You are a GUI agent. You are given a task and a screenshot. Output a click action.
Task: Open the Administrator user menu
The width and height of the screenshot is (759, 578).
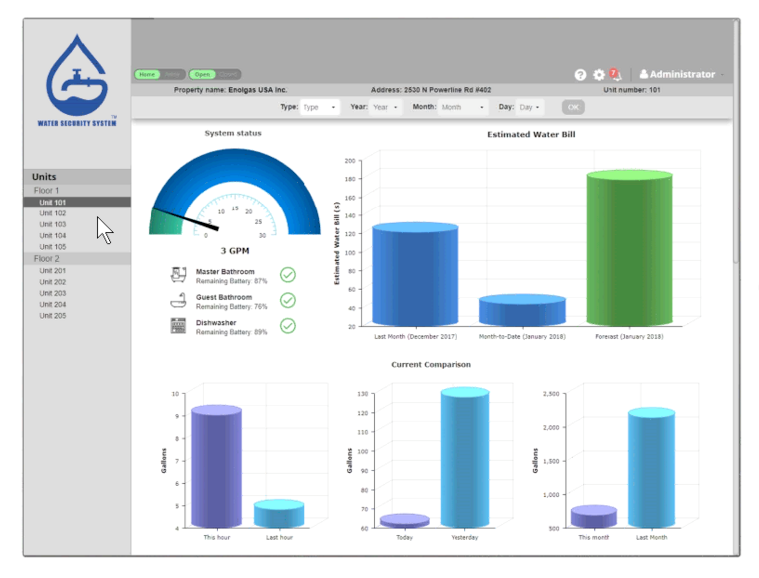pos(680,75)
